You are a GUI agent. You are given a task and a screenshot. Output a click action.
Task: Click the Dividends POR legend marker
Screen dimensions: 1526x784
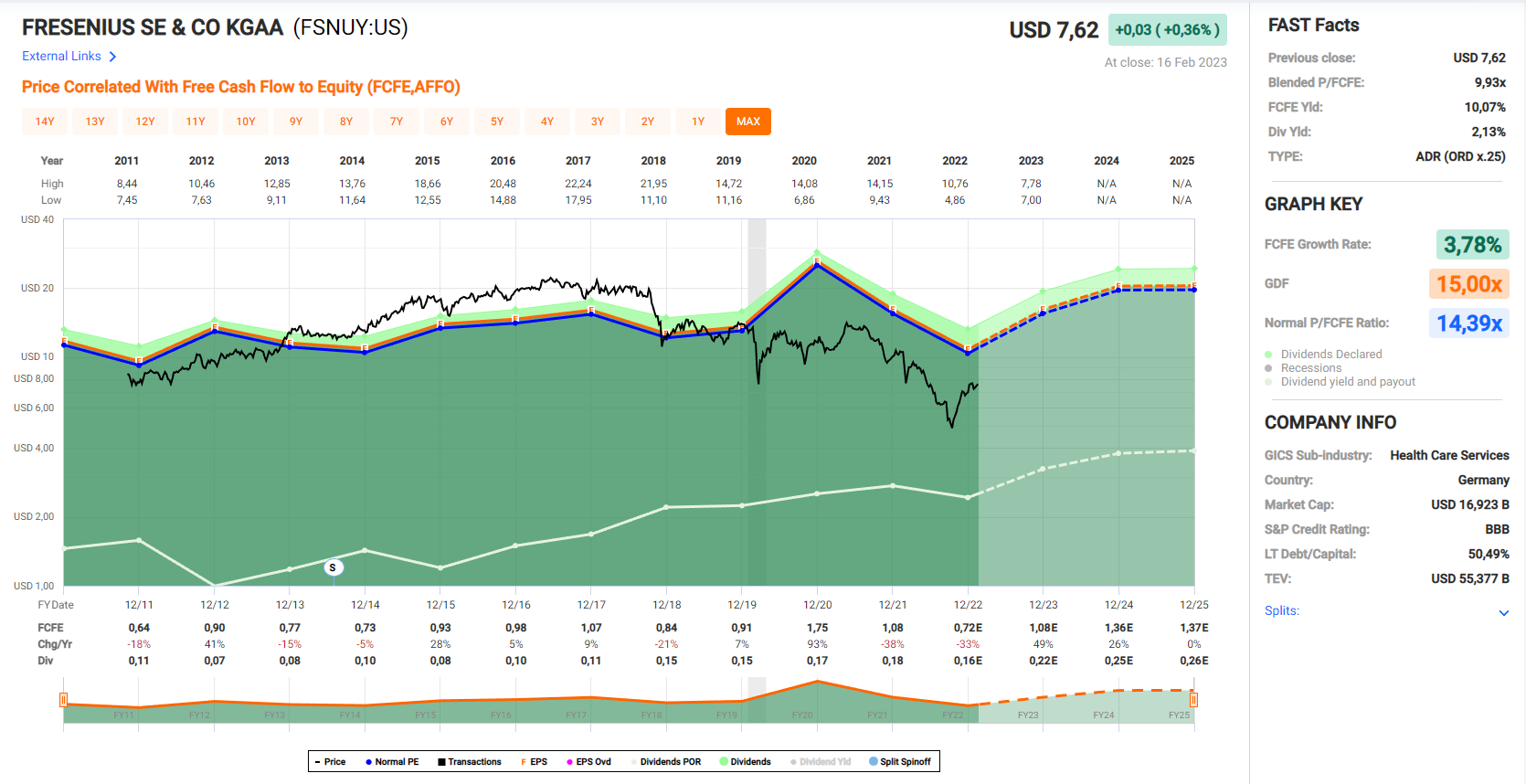tap(634, 761)
